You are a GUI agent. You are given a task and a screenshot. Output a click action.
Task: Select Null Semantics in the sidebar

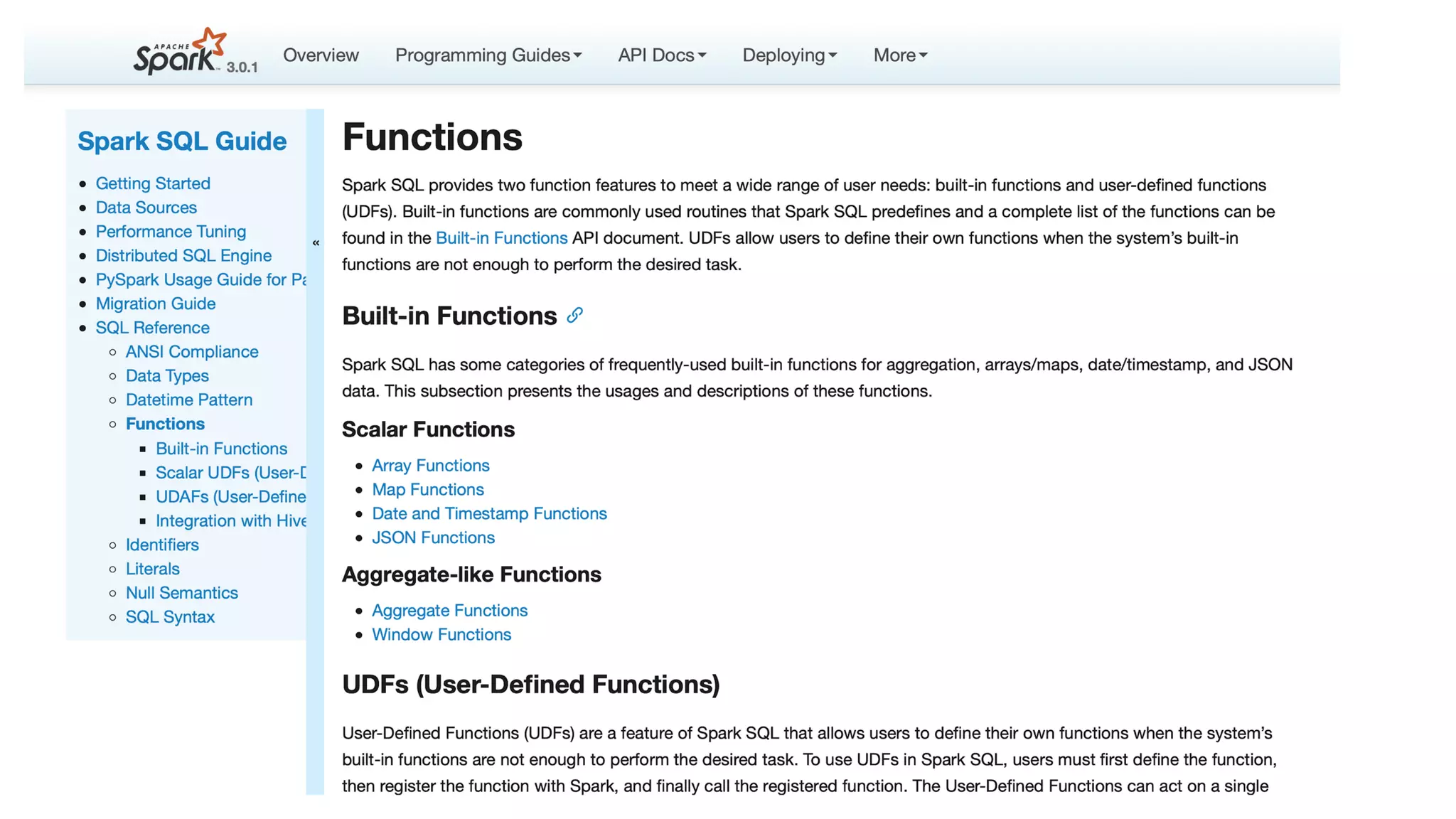click(181, 593)
